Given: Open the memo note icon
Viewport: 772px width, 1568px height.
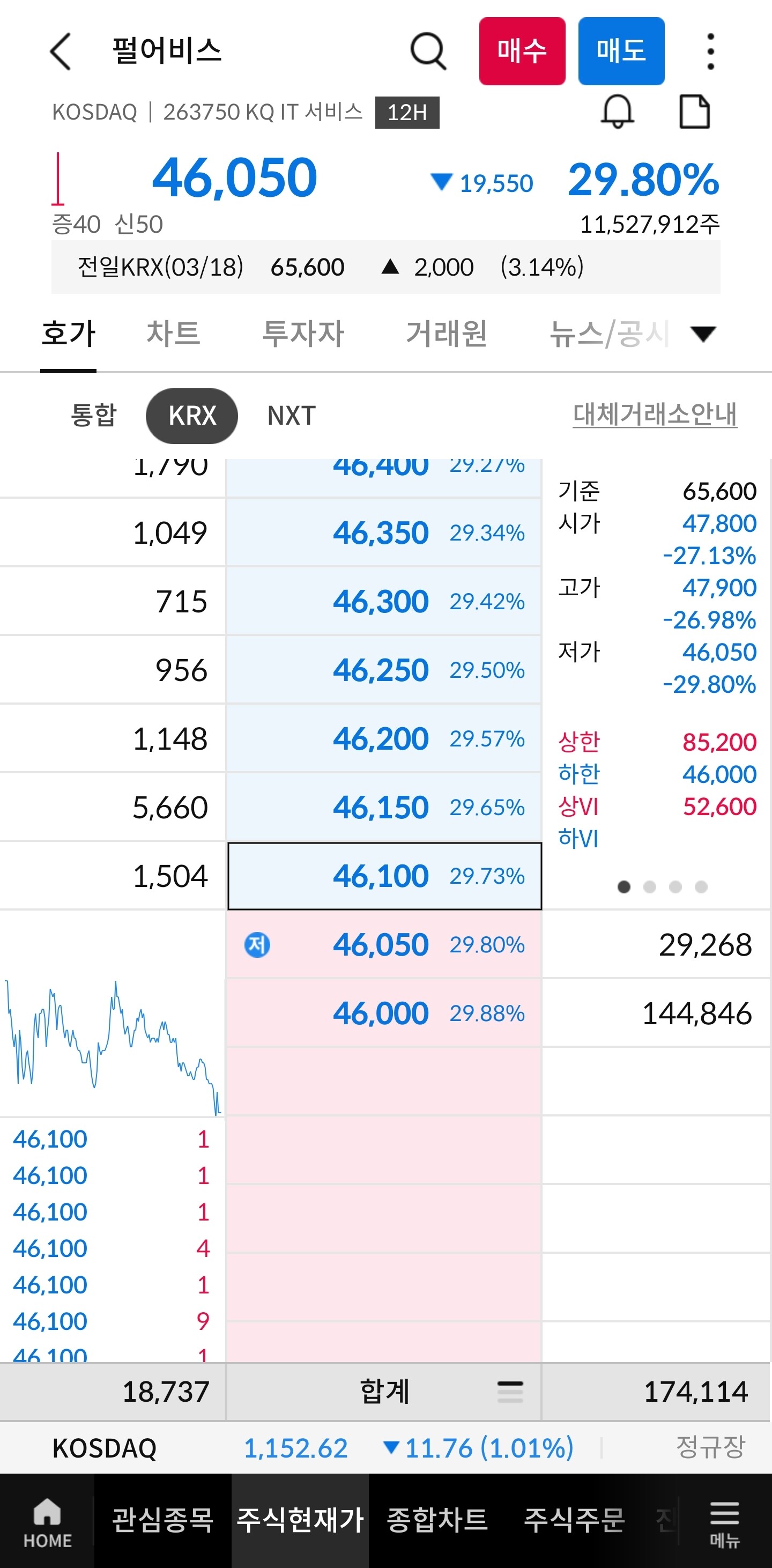Looking at the screenshot, I should [x=694, y=112].
